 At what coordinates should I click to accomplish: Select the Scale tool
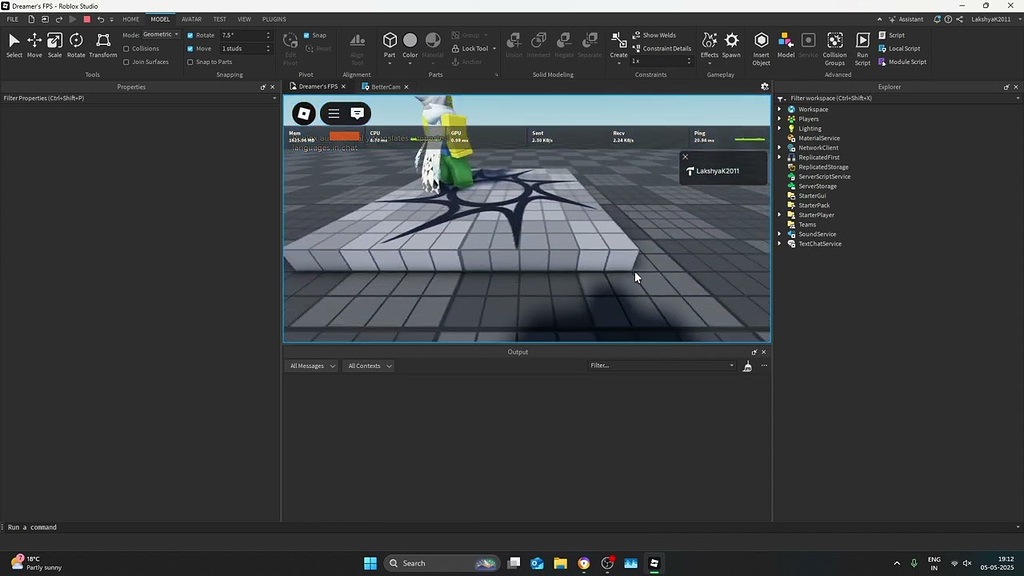[x=55, y=41]
